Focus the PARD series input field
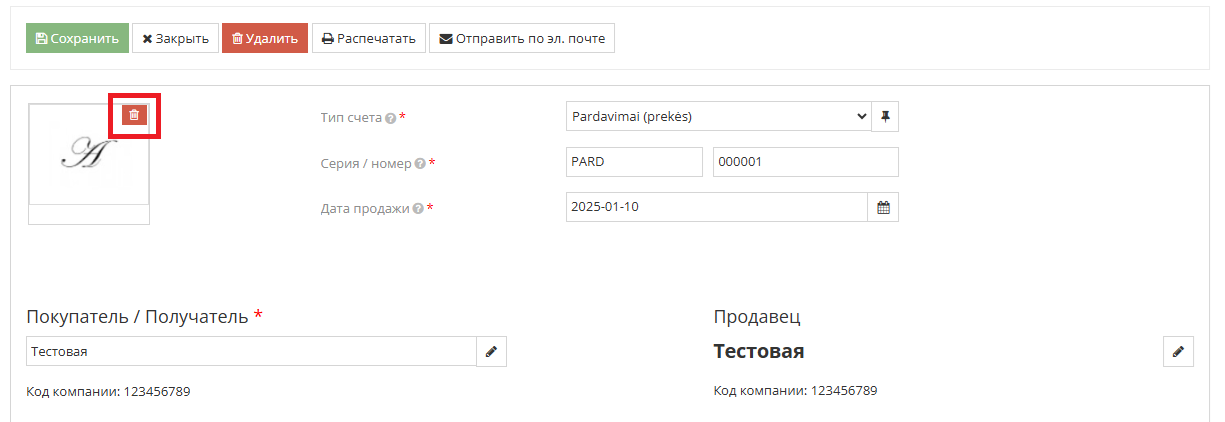Viewport: 1225px width, 422px height. (x=634, y=162)
